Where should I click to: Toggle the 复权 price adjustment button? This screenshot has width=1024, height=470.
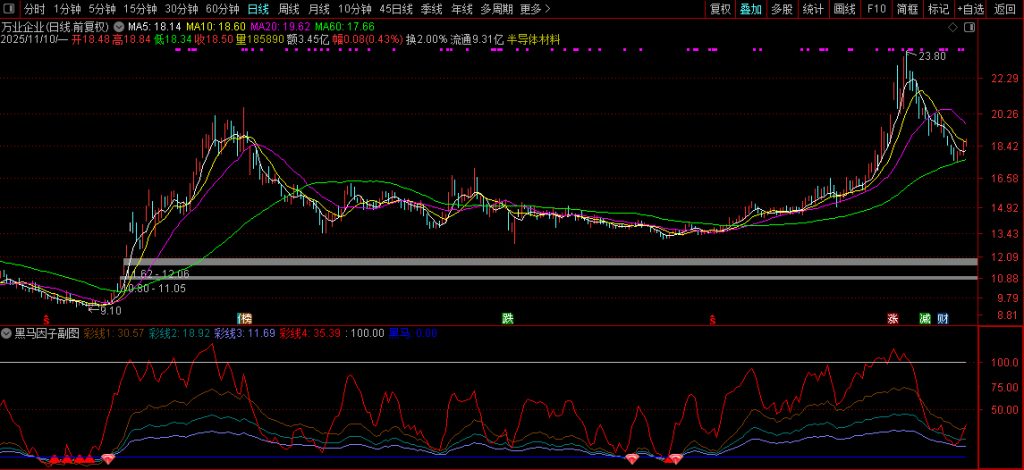(720, 9)
